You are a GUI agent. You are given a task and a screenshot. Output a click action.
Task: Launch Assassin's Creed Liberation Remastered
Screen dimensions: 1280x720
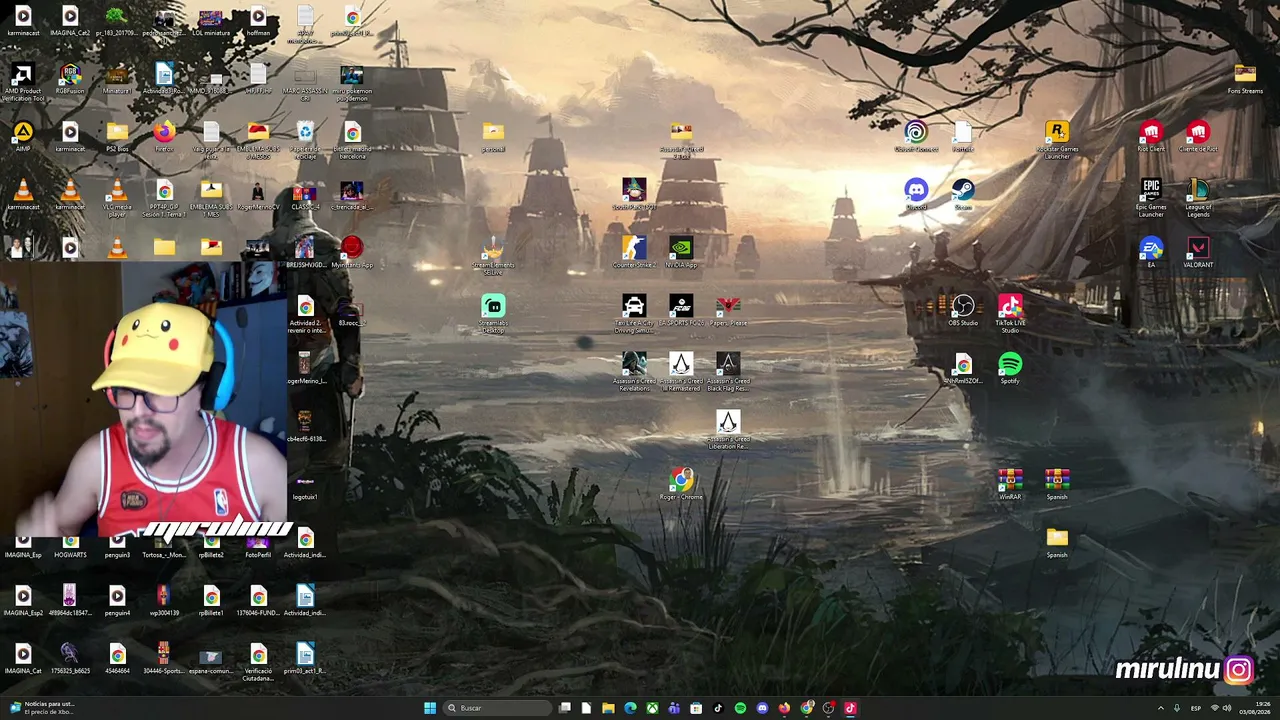(728, 431)
